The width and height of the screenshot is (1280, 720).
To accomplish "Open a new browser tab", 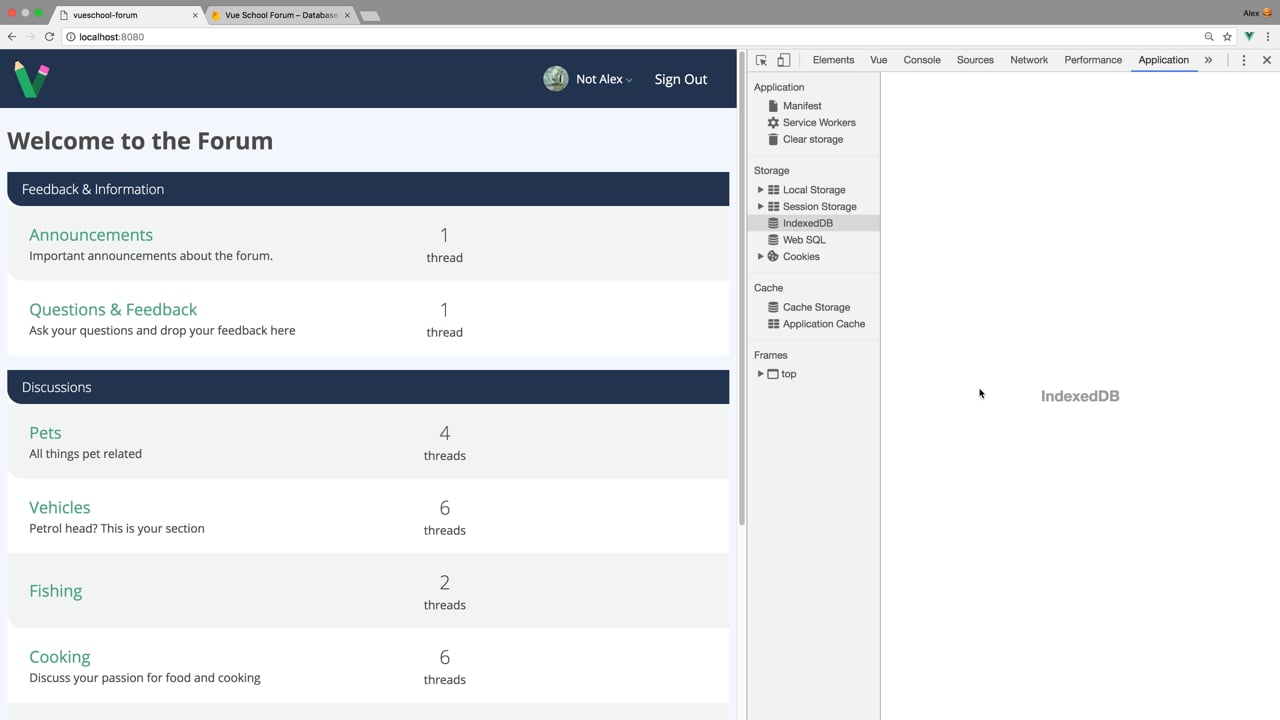I will [x=370, y=16].
